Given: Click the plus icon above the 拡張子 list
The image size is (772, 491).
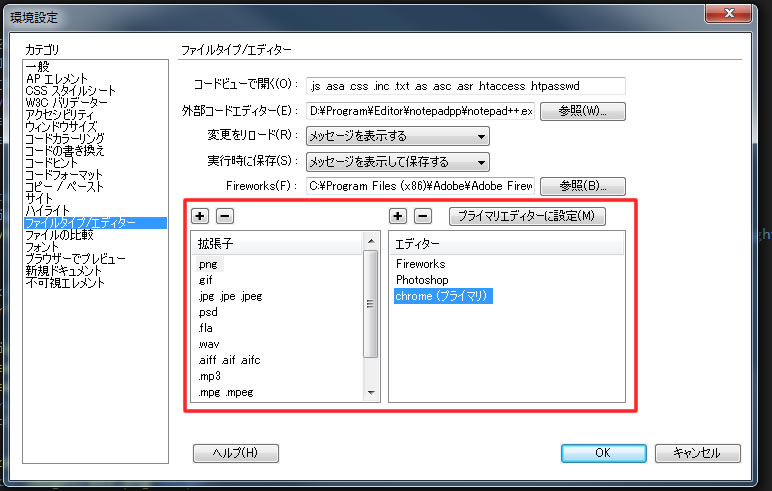Looking at the screenshot, I should click(199, 215).
